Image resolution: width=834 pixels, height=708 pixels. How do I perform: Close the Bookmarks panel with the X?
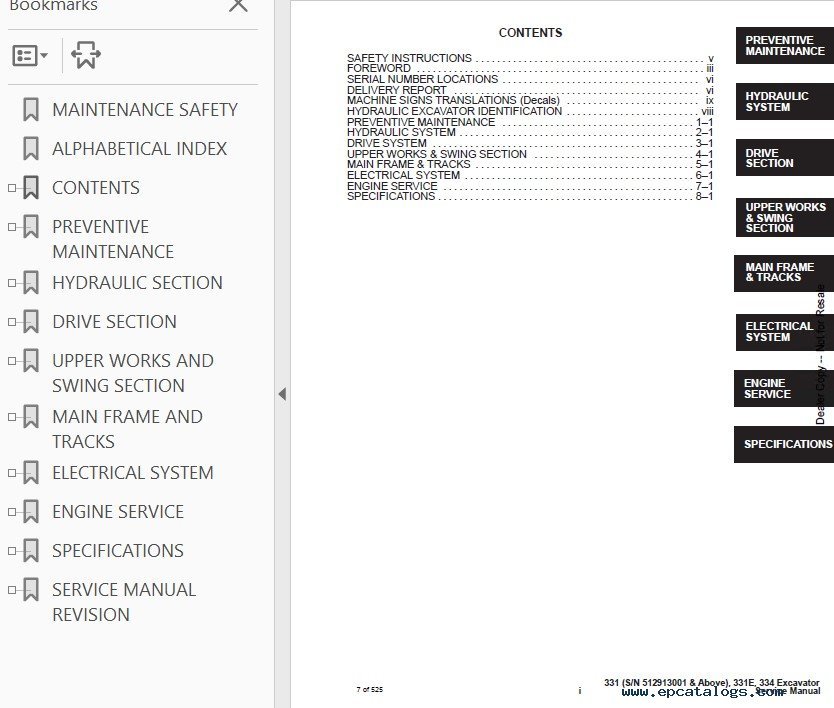pos(238,6)
